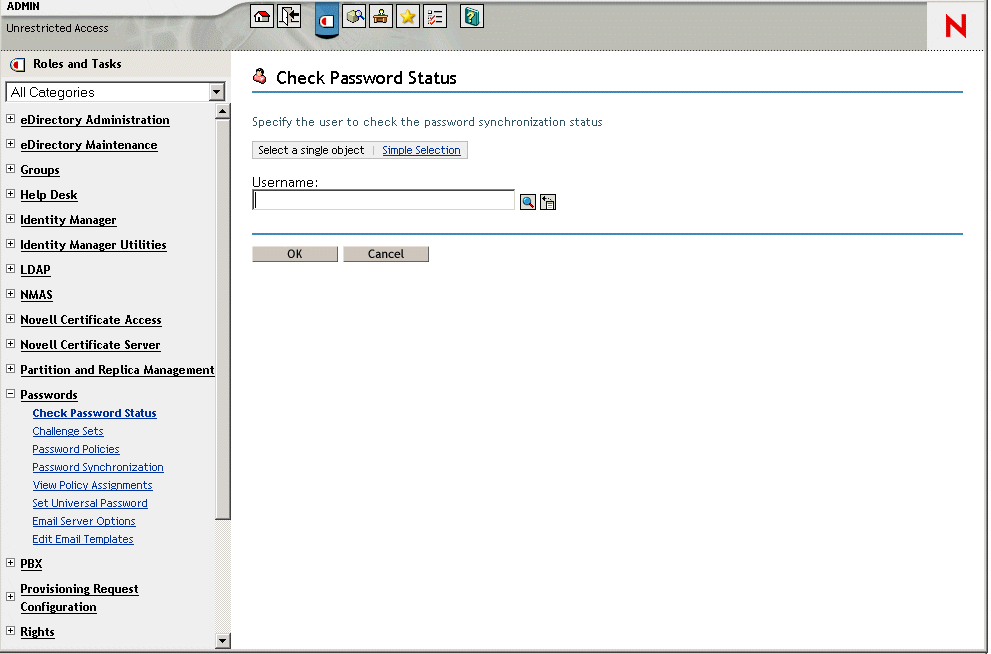This screenshot has height=654, width=991.
Task: Open the Configure desk icon
Action: pyautogui.click(x=380, y=16)
